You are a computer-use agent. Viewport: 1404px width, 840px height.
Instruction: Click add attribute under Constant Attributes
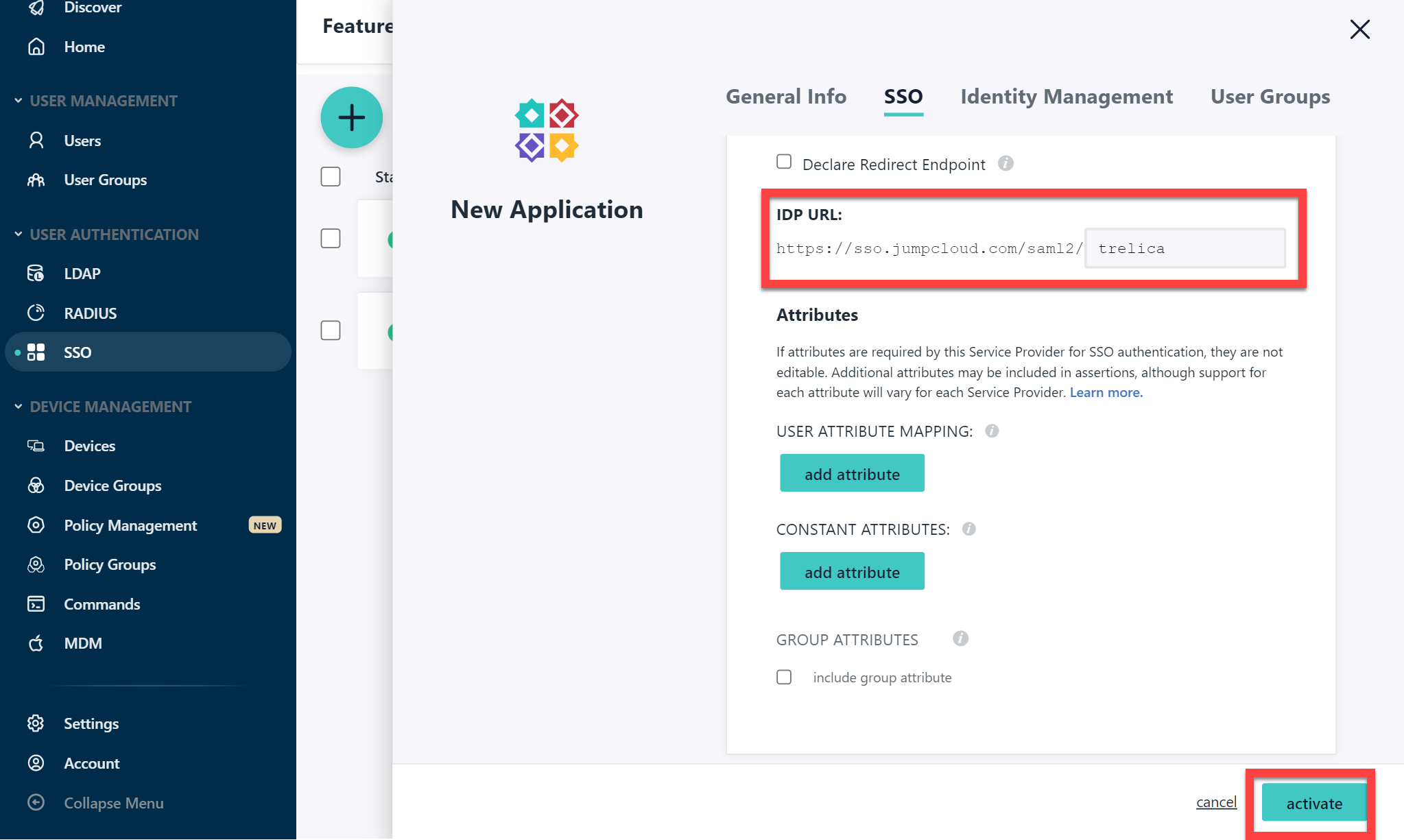[852, 571]
